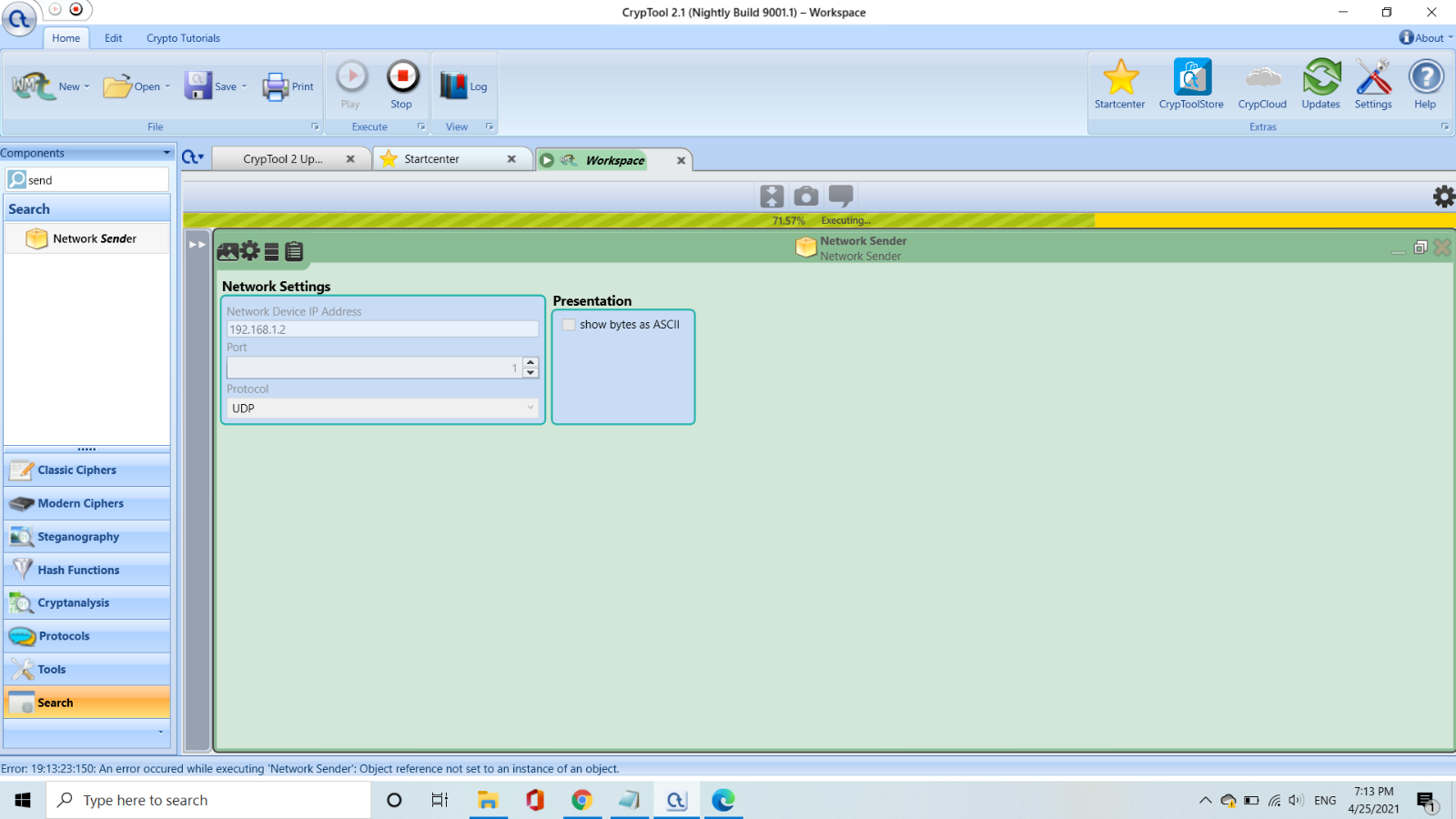Show Network Sender log clipboard icon
This screenshot has height=819, width=1456.
pos(294,251)
